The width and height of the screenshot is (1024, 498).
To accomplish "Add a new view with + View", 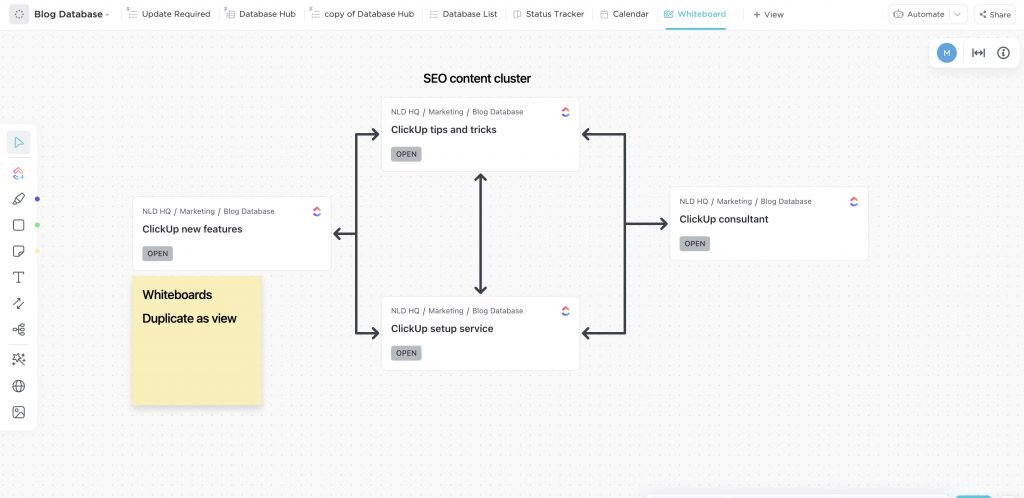I will tap(768, 14).
